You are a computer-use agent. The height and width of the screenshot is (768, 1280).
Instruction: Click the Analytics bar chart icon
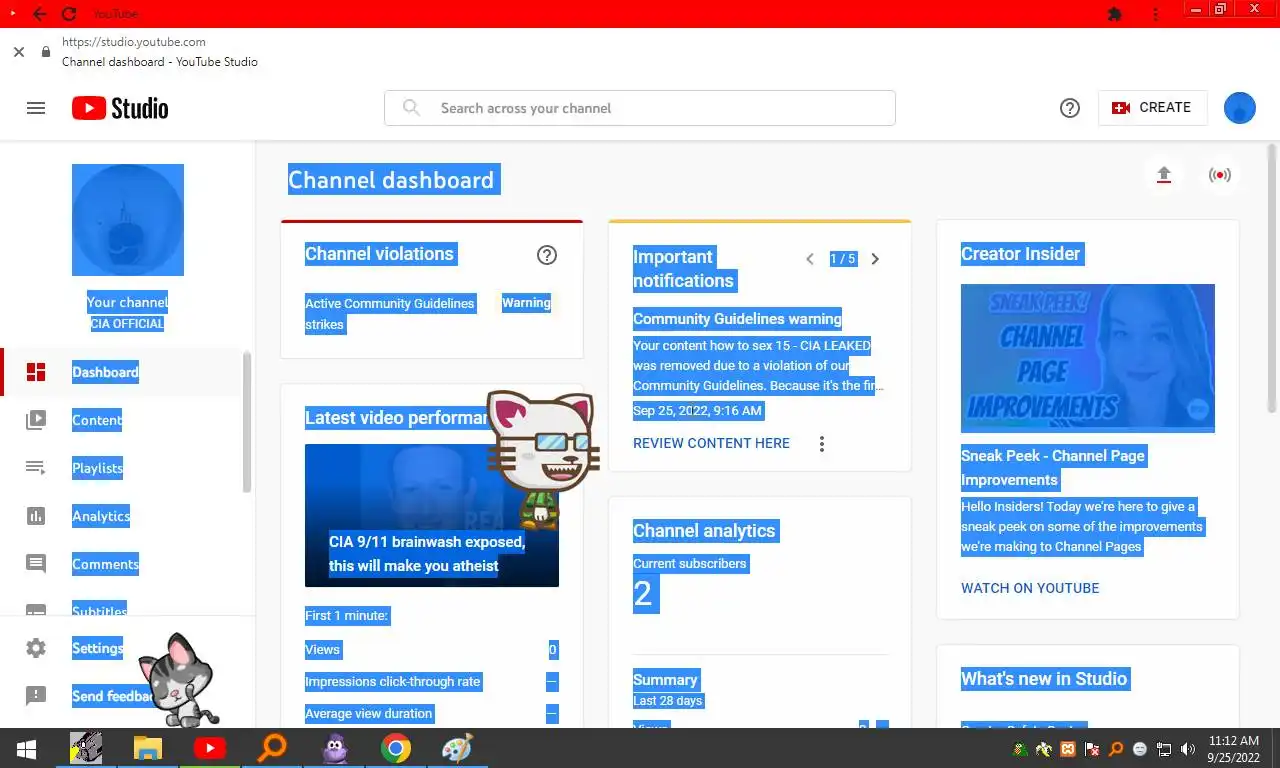click(36, 516)
